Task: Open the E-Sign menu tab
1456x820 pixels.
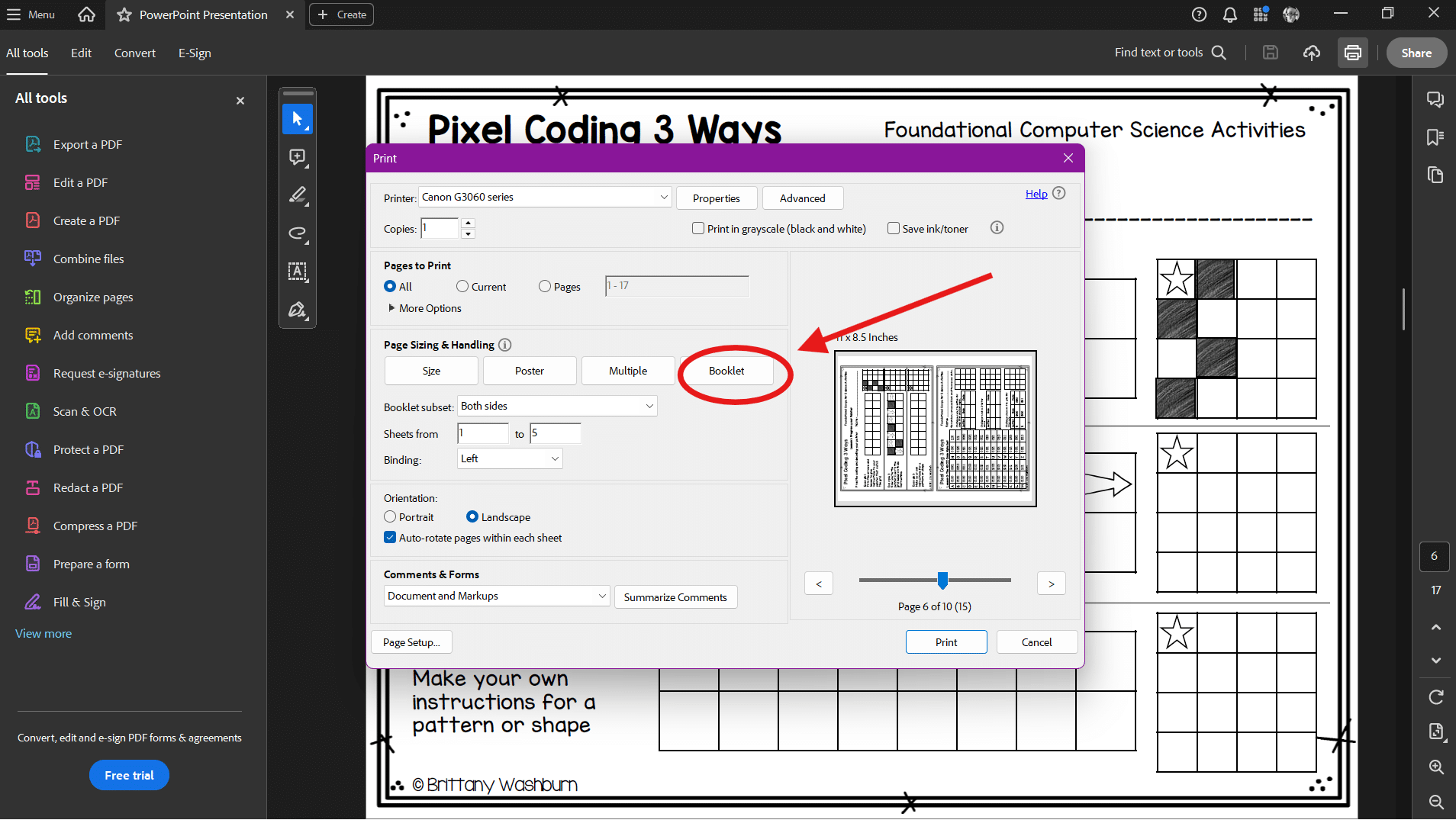Action: [195, 53]
